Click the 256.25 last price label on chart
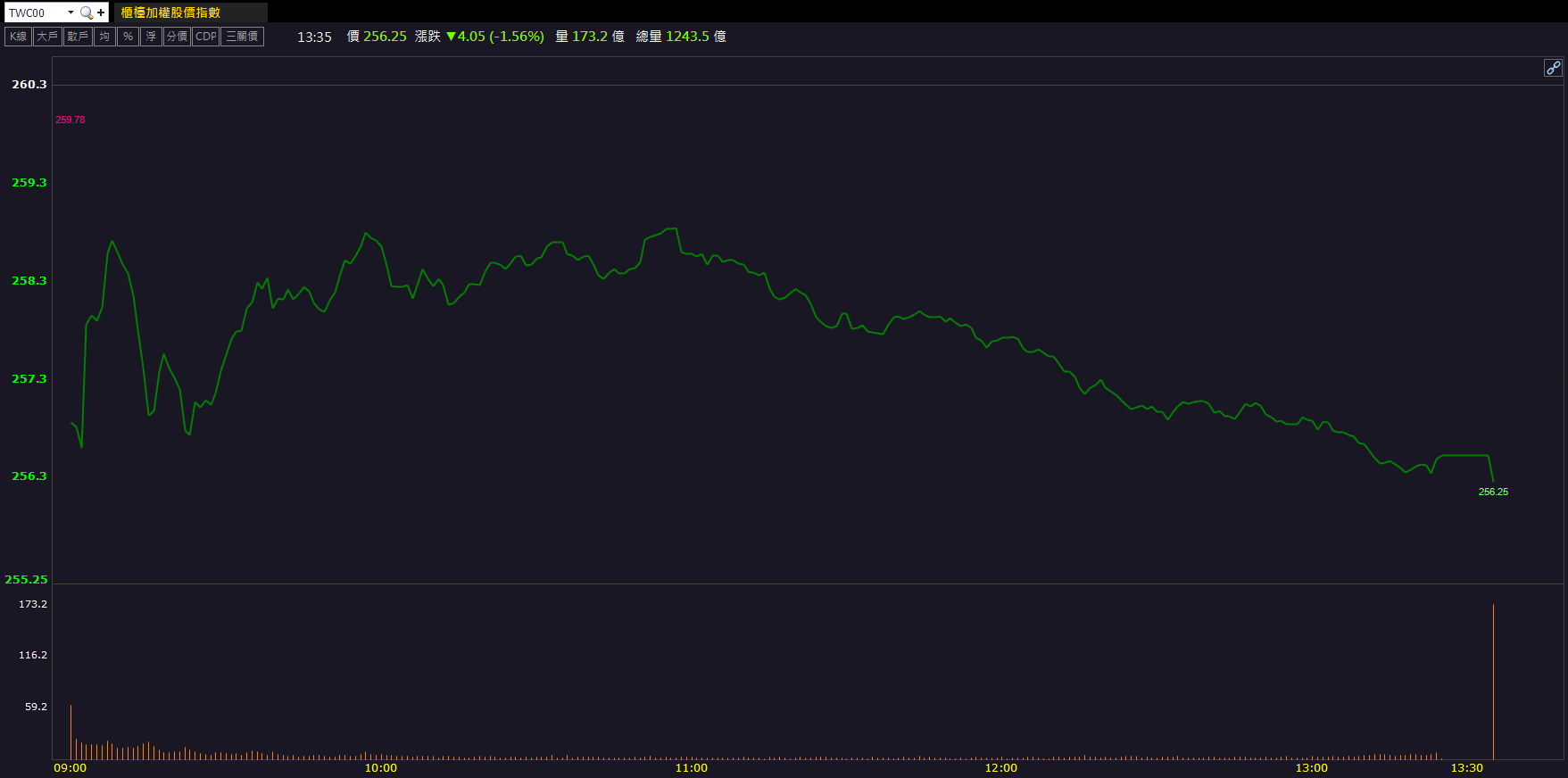 coord(1493,492)
